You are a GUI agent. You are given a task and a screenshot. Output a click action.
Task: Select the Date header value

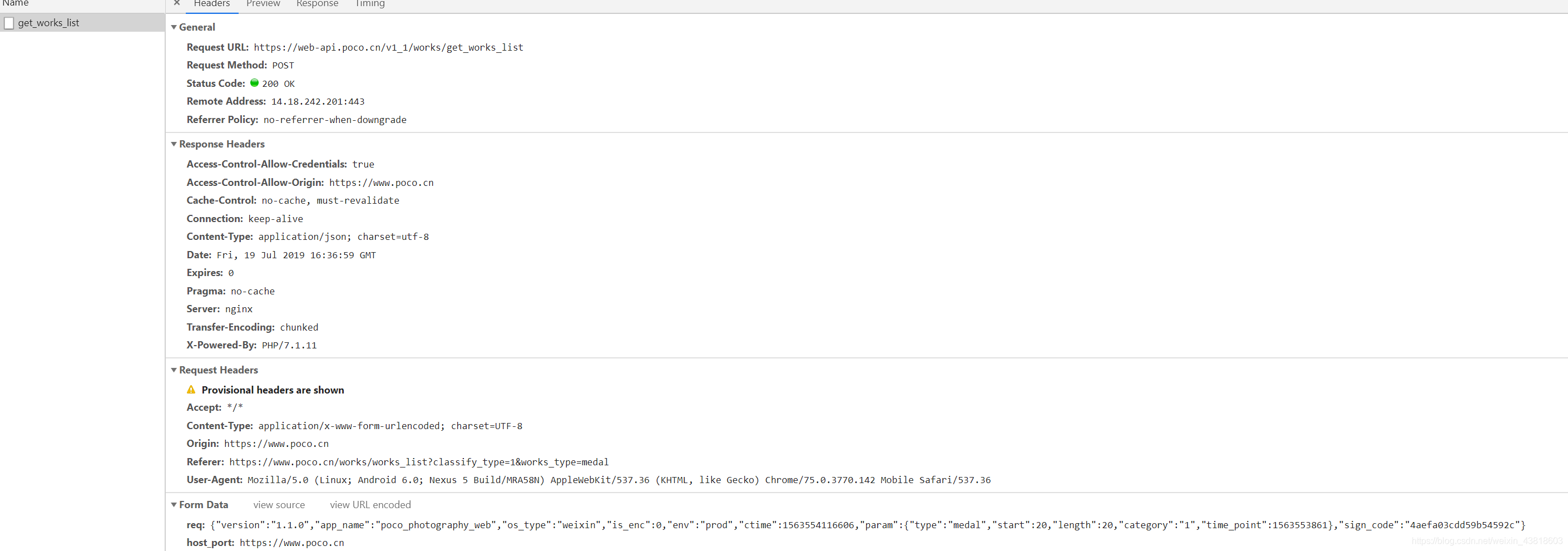pos(296,255)
